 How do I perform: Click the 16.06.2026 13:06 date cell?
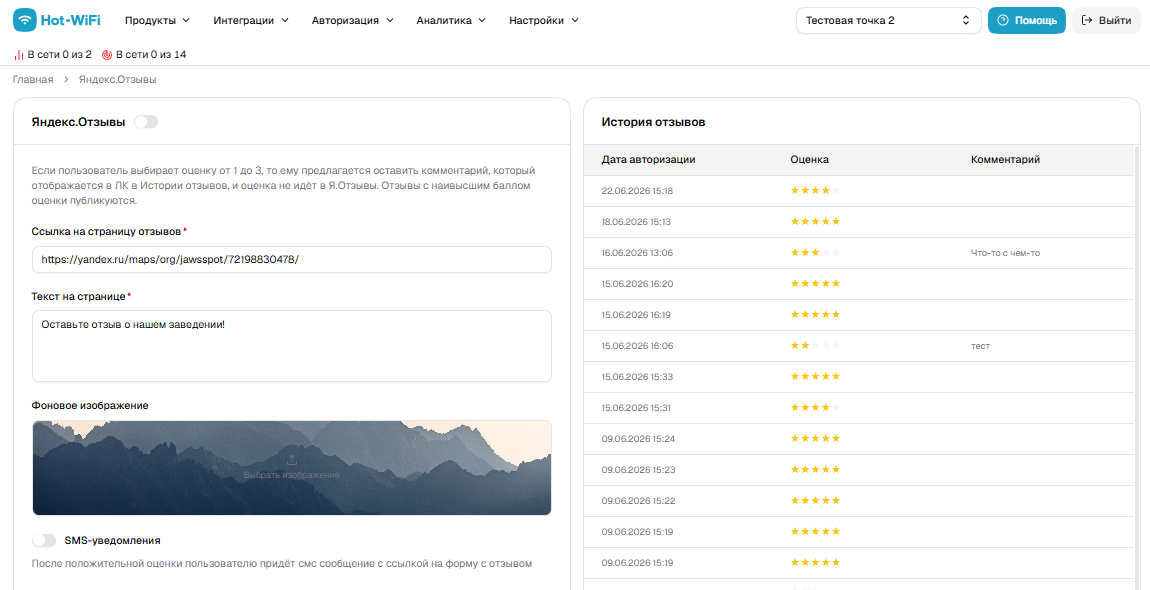pyautogui.click(x=637, y=252)
